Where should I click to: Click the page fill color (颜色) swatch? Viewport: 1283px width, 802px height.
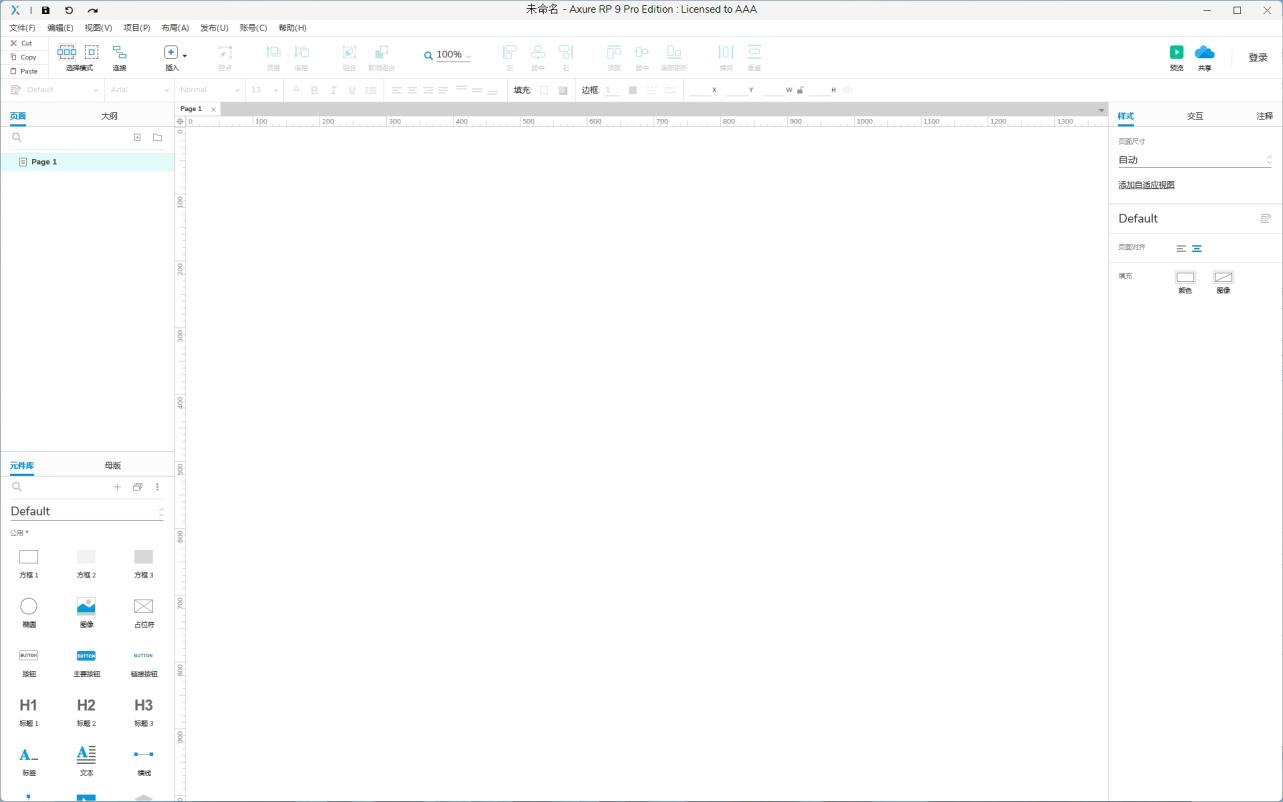tap(1185, 278)
